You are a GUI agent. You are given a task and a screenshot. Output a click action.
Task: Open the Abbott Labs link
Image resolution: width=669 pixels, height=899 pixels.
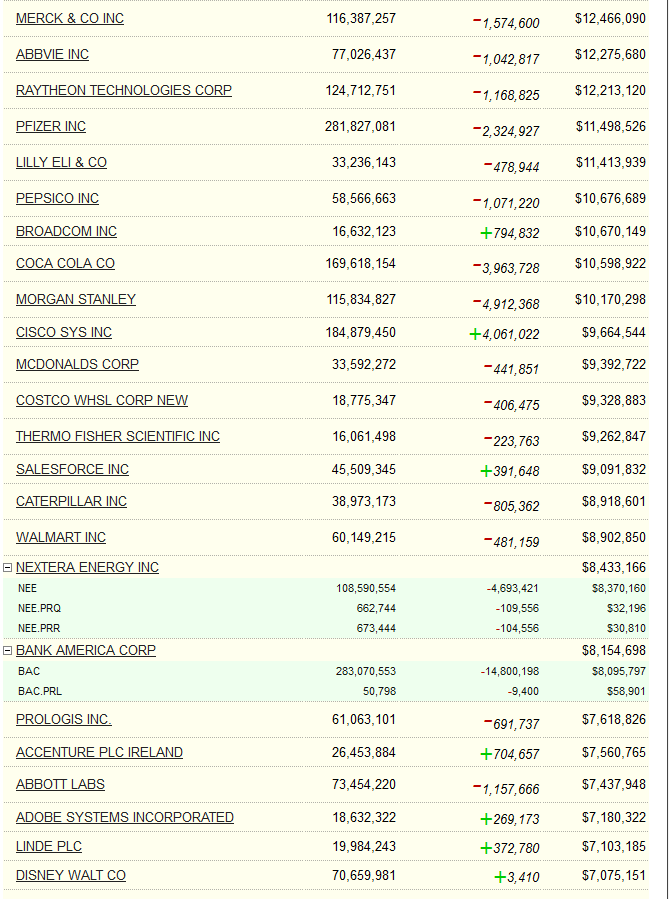click(x=60, y=784)
